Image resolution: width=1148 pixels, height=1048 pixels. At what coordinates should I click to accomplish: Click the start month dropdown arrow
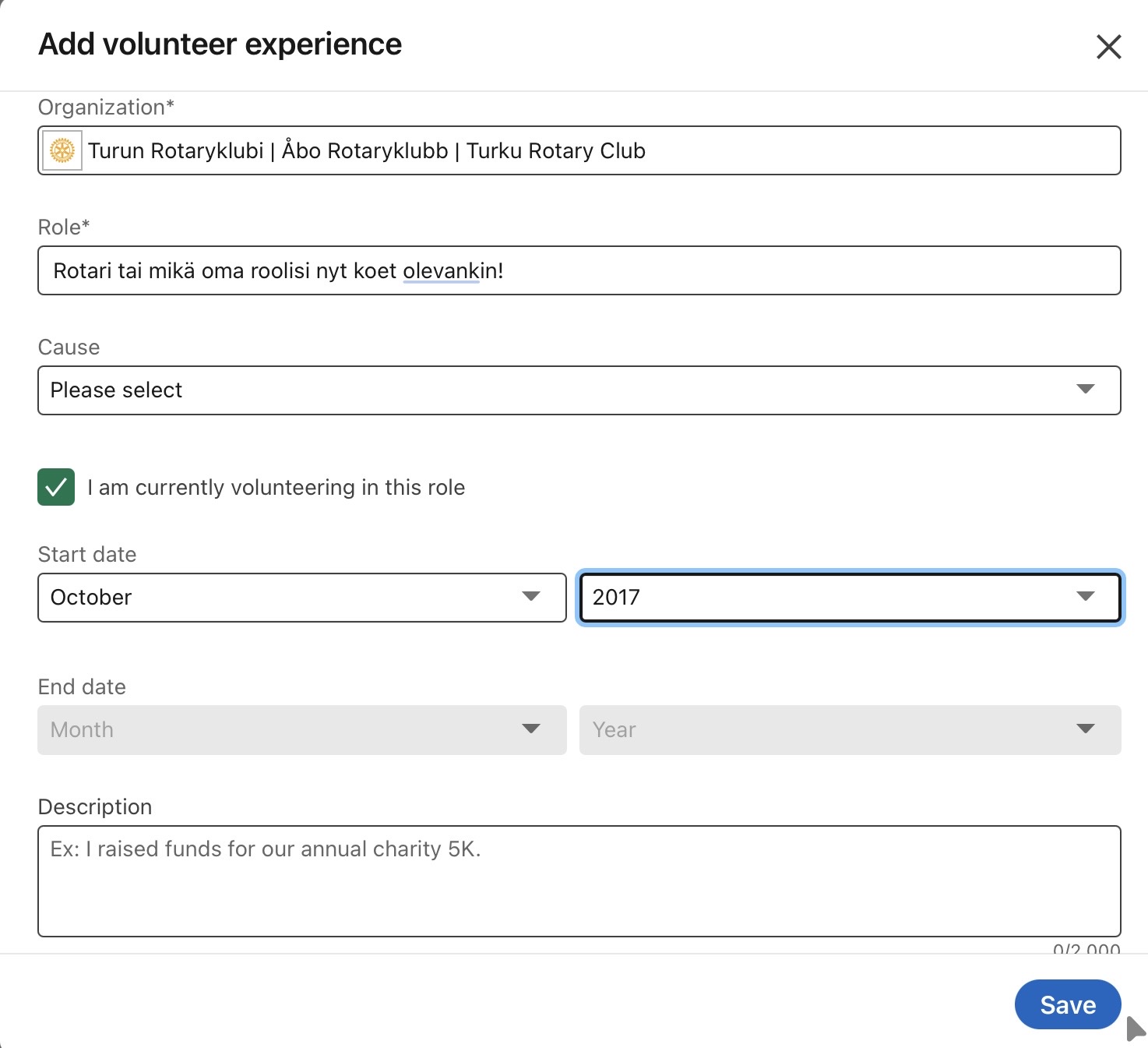click(x=531, y=597)
